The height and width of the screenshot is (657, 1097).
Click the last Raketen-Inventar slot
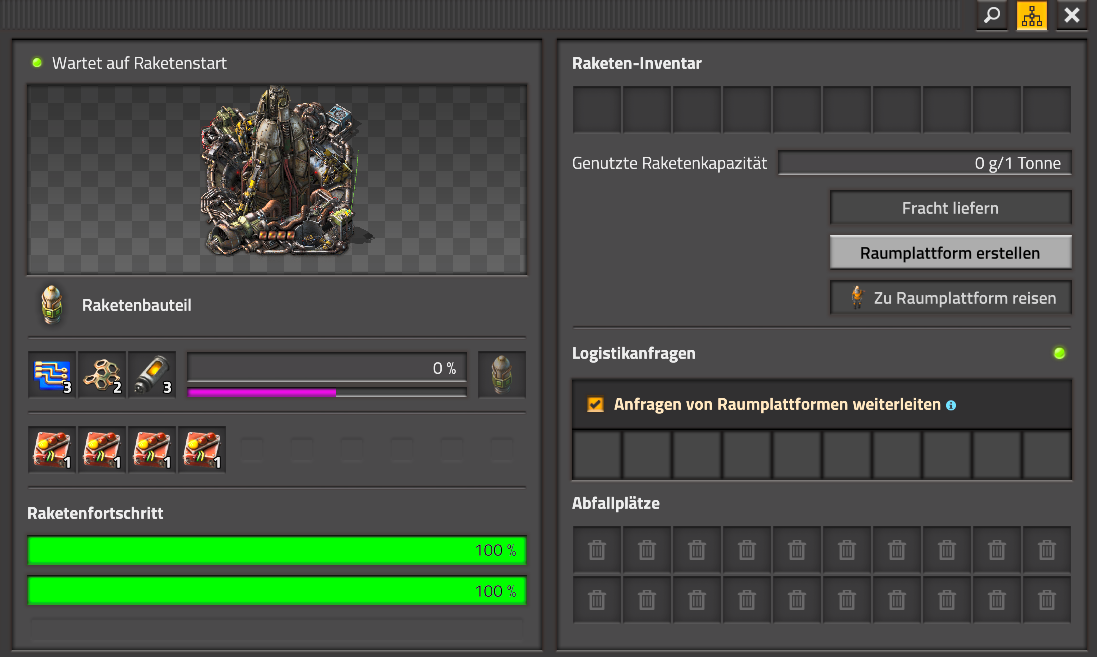pyautogui.click(x=1047, y=110)
